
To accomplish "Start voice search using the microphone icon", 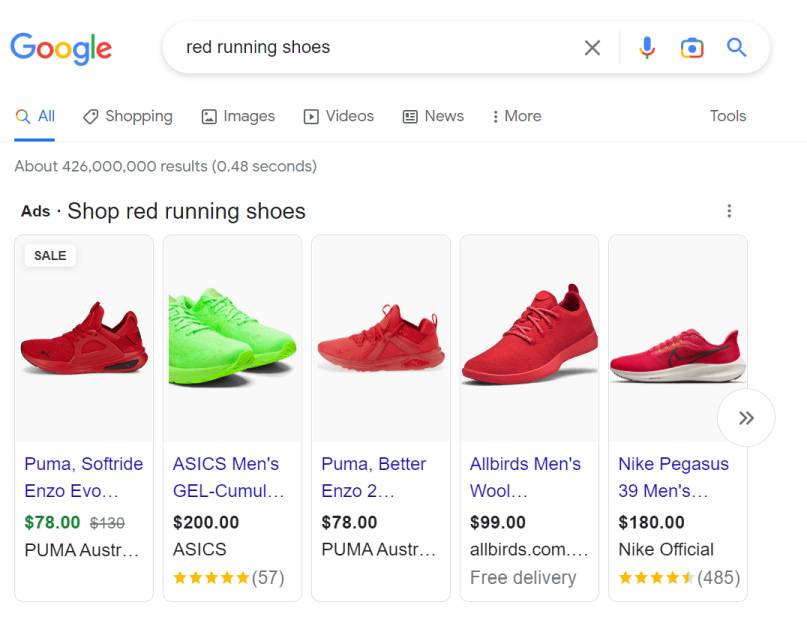I will point(646,47).
